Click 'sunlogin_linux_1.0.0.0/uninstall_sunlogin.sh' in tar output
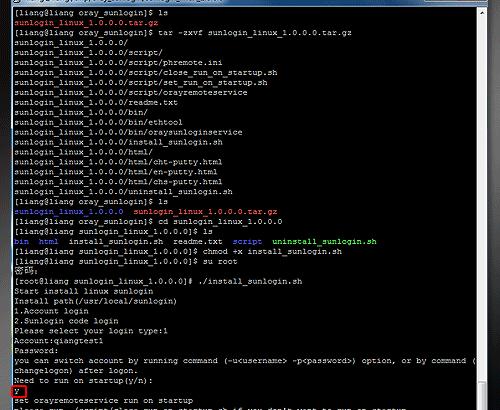The image size is (500, 410). (123, 192)
